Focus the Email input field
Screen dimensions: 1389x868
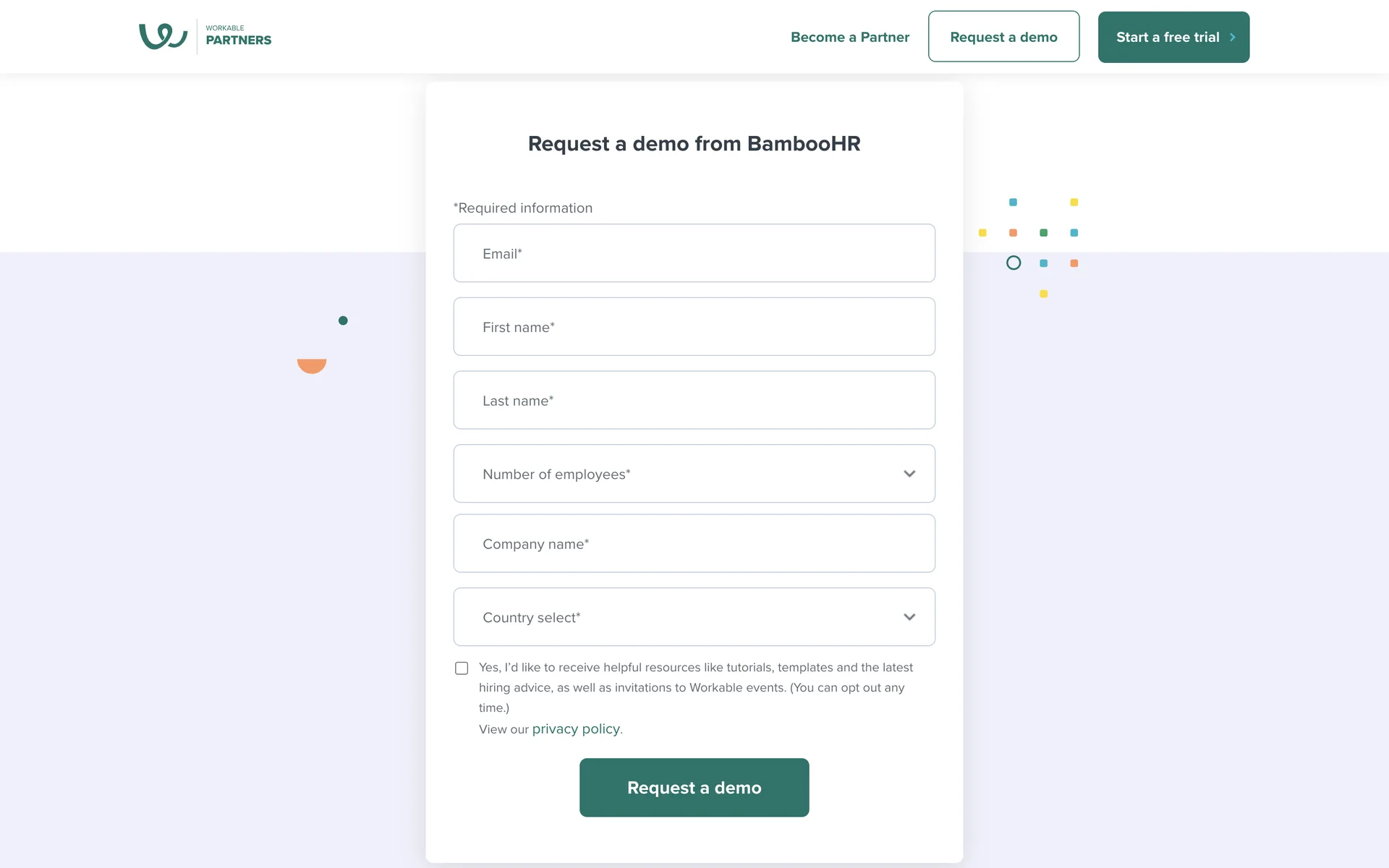(x=694, y=253)
